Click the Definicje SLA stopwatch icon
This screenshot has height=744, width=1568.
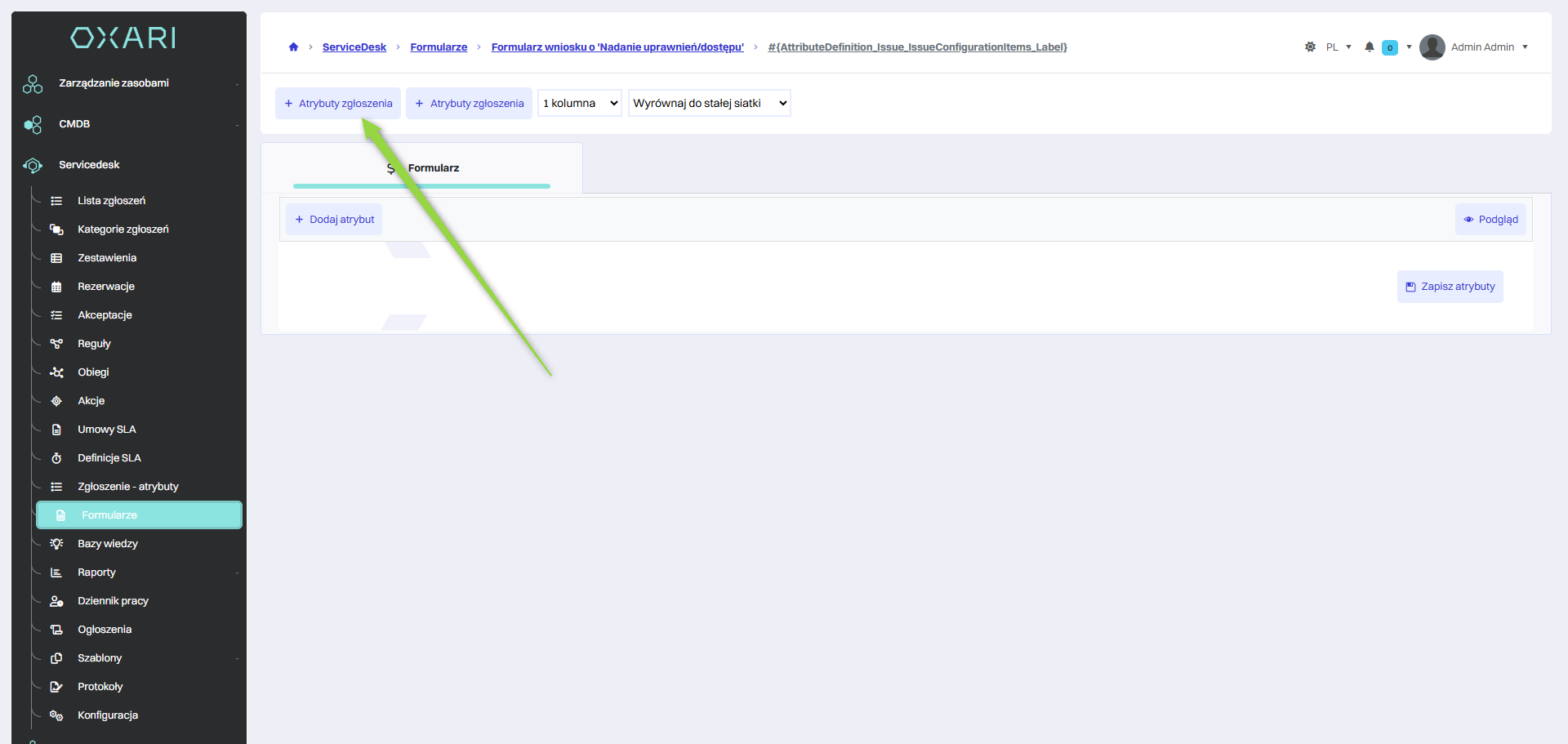pos(56,458)
